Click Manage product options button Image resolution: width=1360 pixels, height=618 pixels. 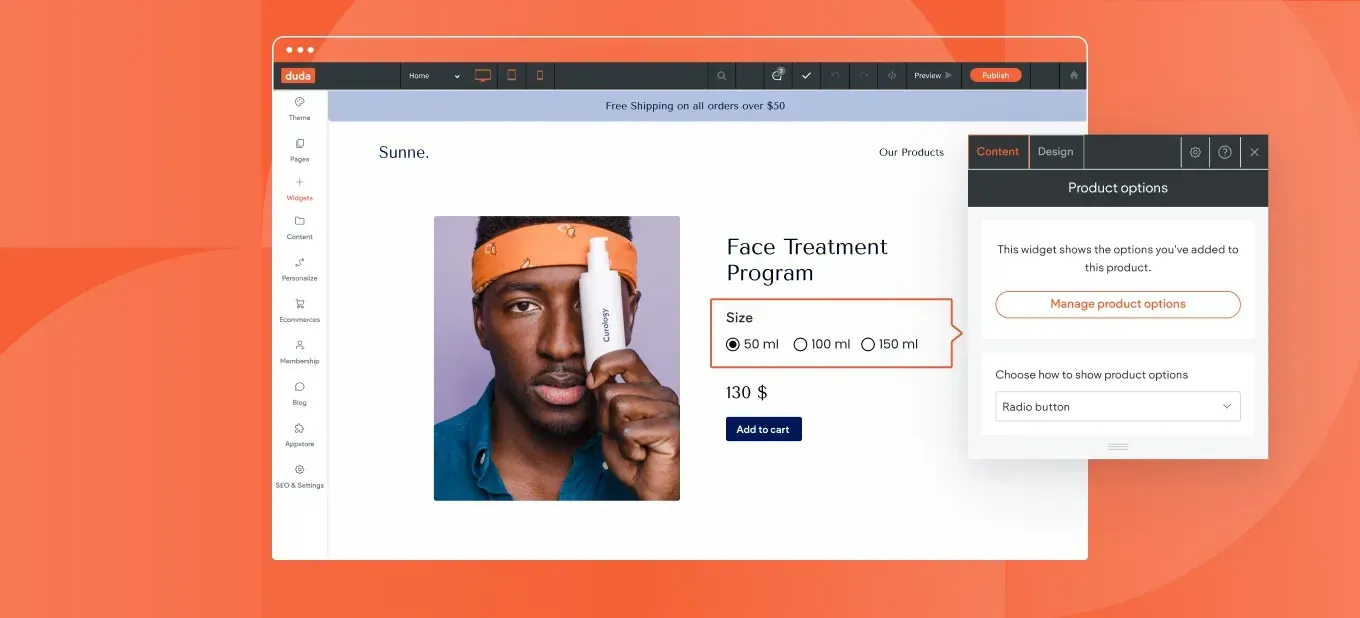[x=1118, y=304]
